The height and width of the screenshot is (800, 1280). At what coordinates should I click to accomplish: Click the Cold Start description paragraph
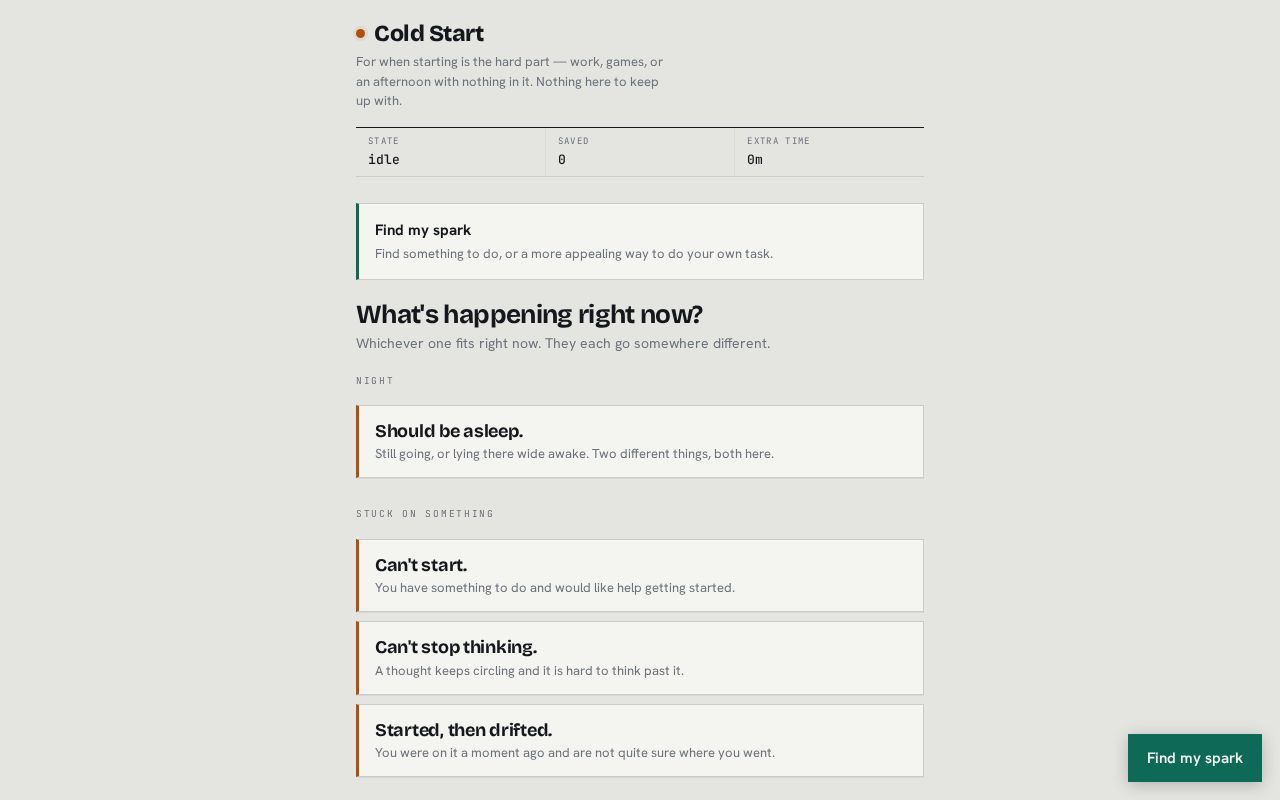tap(510, 81)
